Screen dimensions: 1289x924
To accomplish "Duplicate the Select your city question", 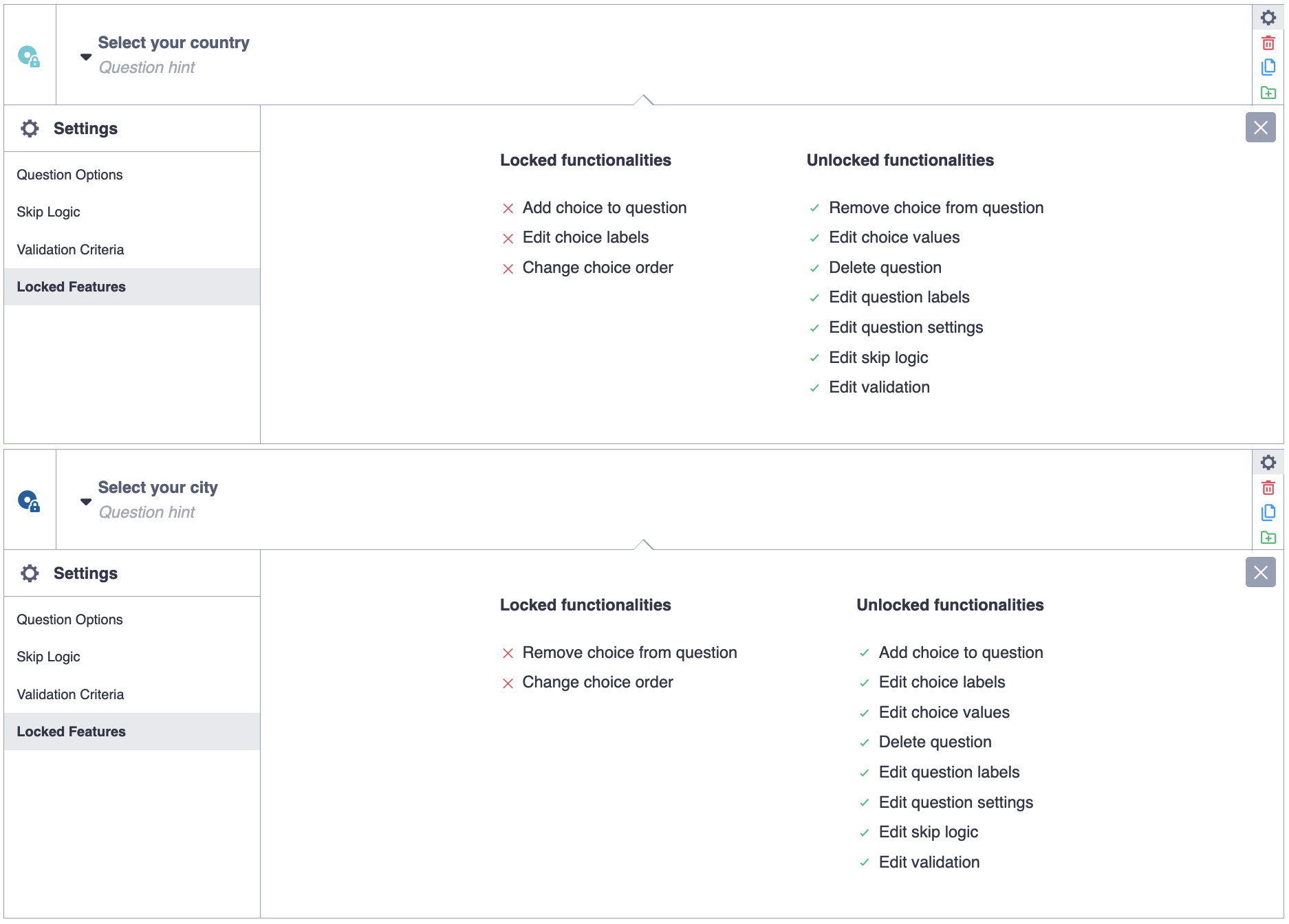I will coord(1268,512).
